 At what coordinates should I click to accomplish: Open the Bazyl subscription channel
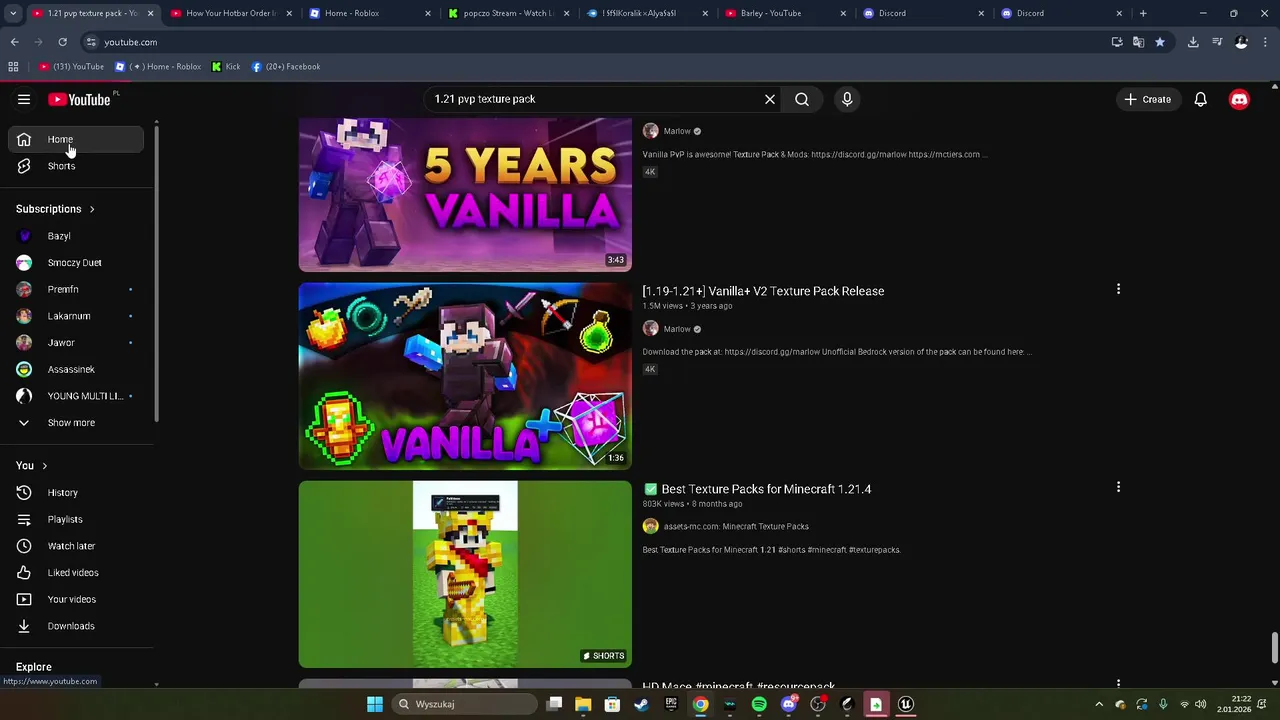coord(76,236)
